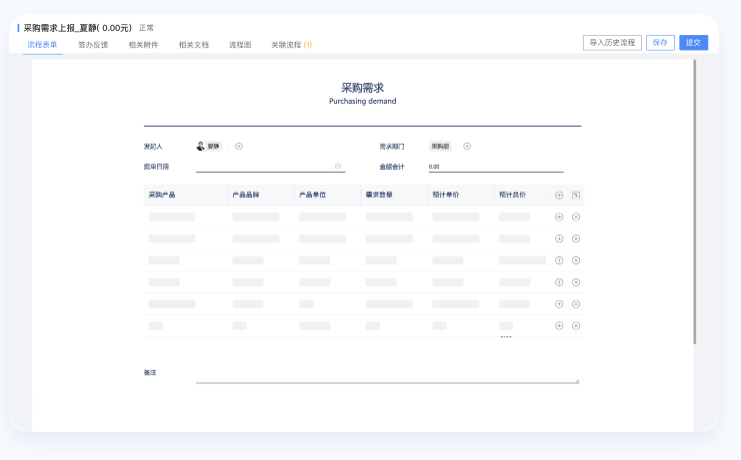Submit the form with 提交 button
Viewport: 741px width, 460px height.
tap(693, 43)
